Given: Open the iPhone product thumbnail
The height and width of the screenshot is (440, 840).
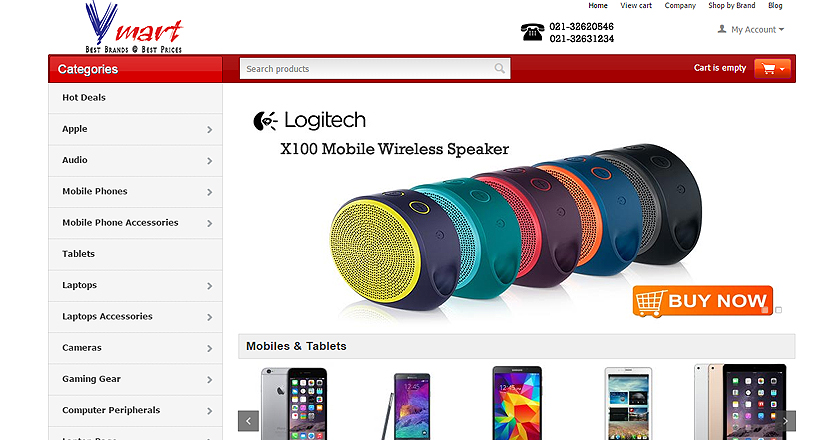Looking at the screenshot, I should coord(294,403).
